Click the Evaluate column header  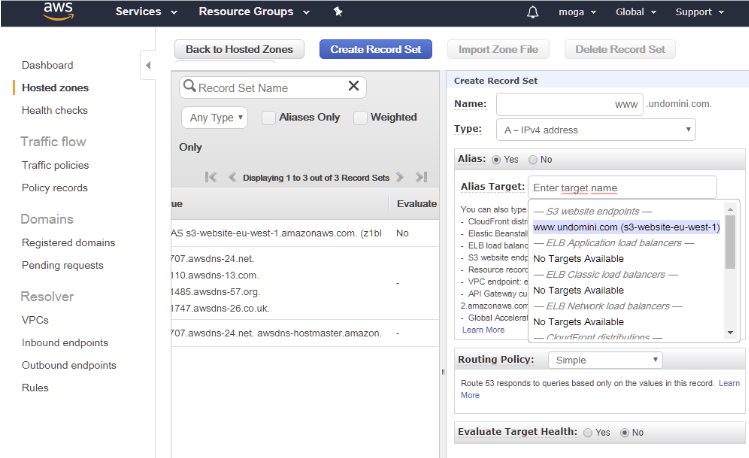point(417,203)
